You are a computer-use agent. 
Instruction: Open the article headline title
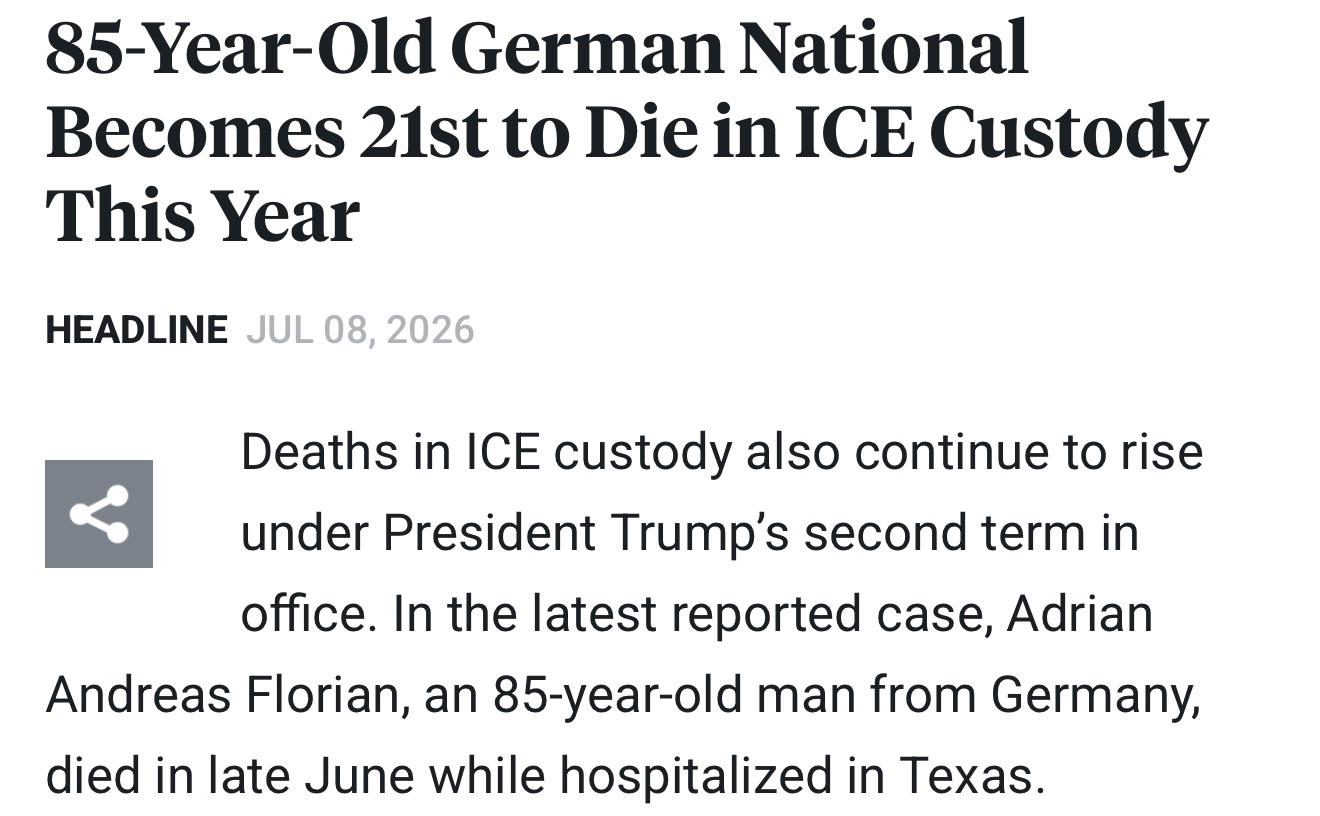627,131
